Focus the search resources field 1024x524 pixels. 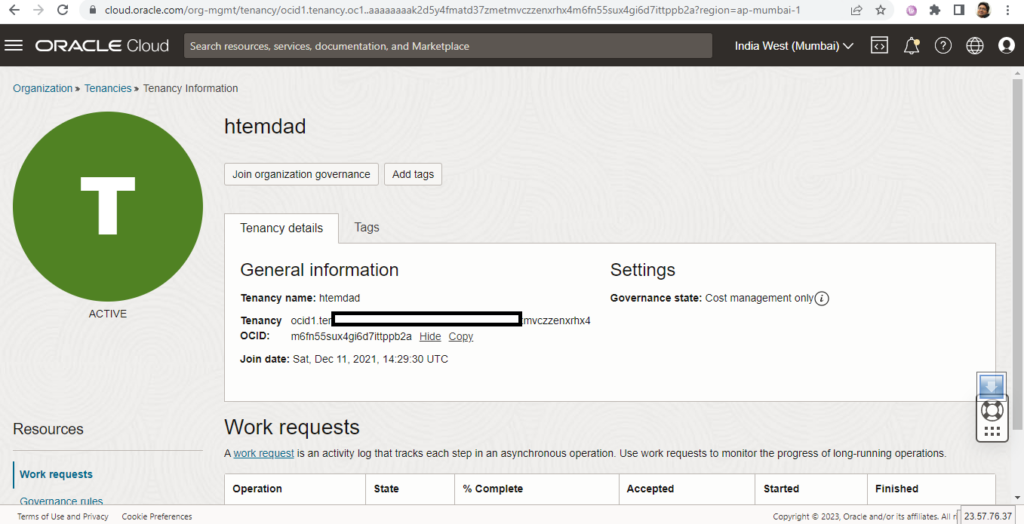coord(448,46)
